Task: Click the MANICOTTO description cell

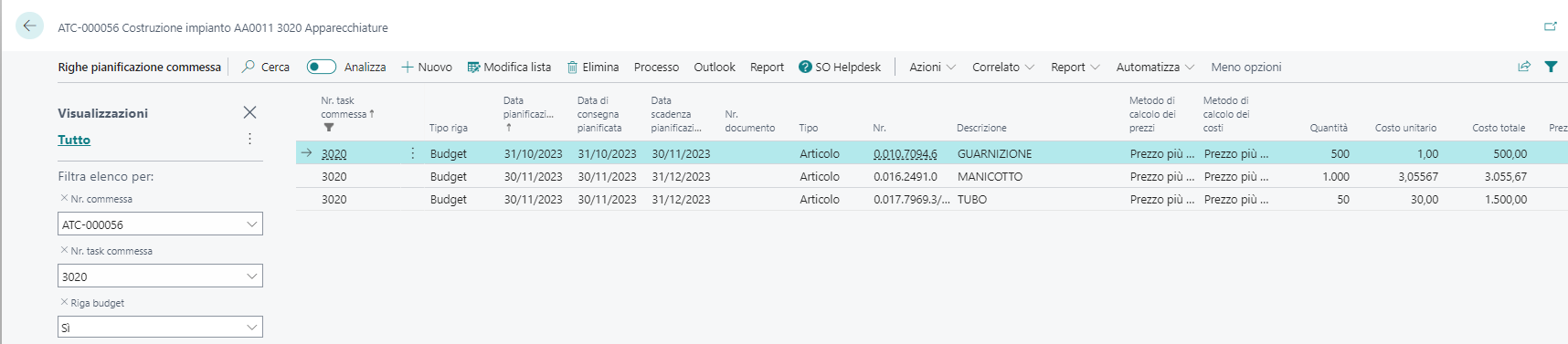Action: (x=990, y=176)
